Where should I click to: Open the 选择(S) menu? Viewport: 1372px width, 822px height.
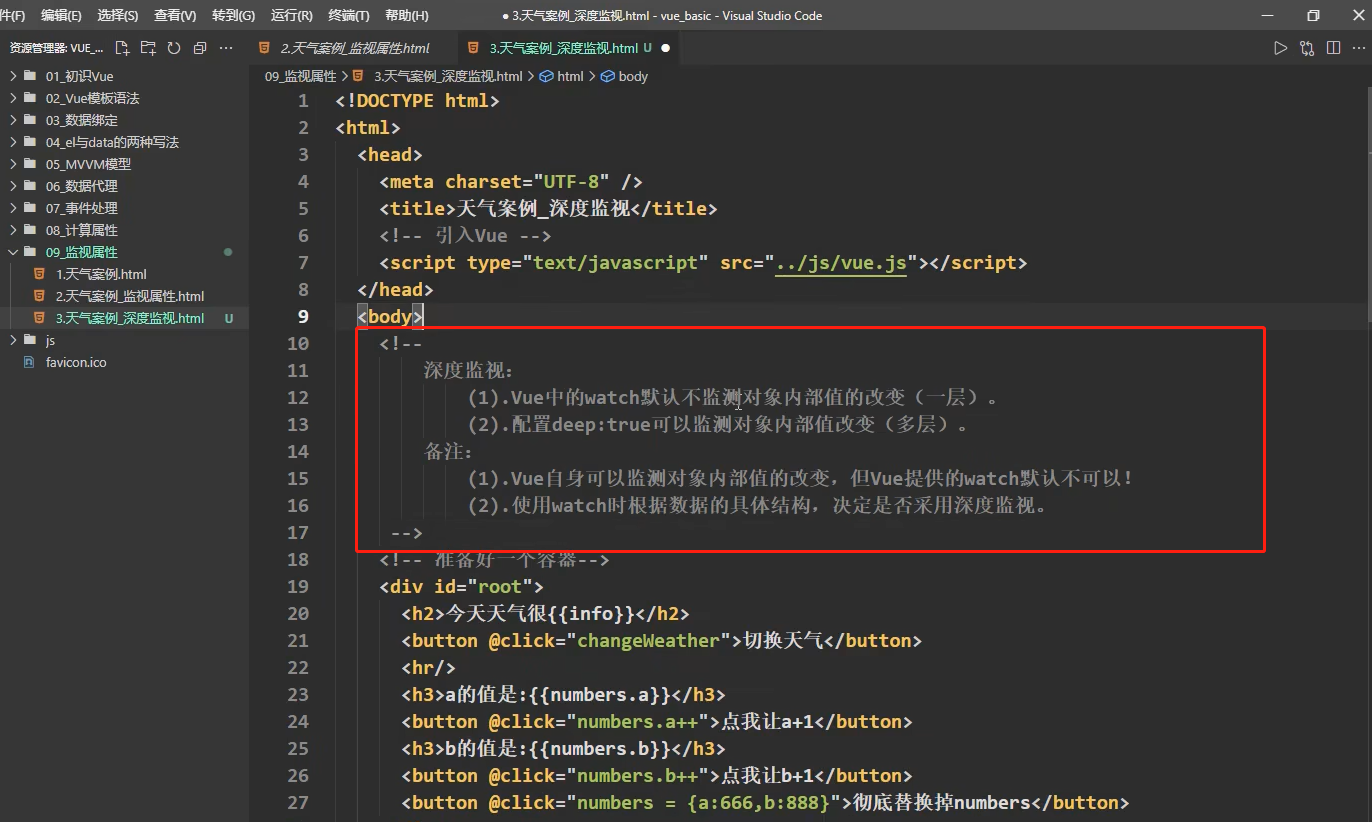118,16
